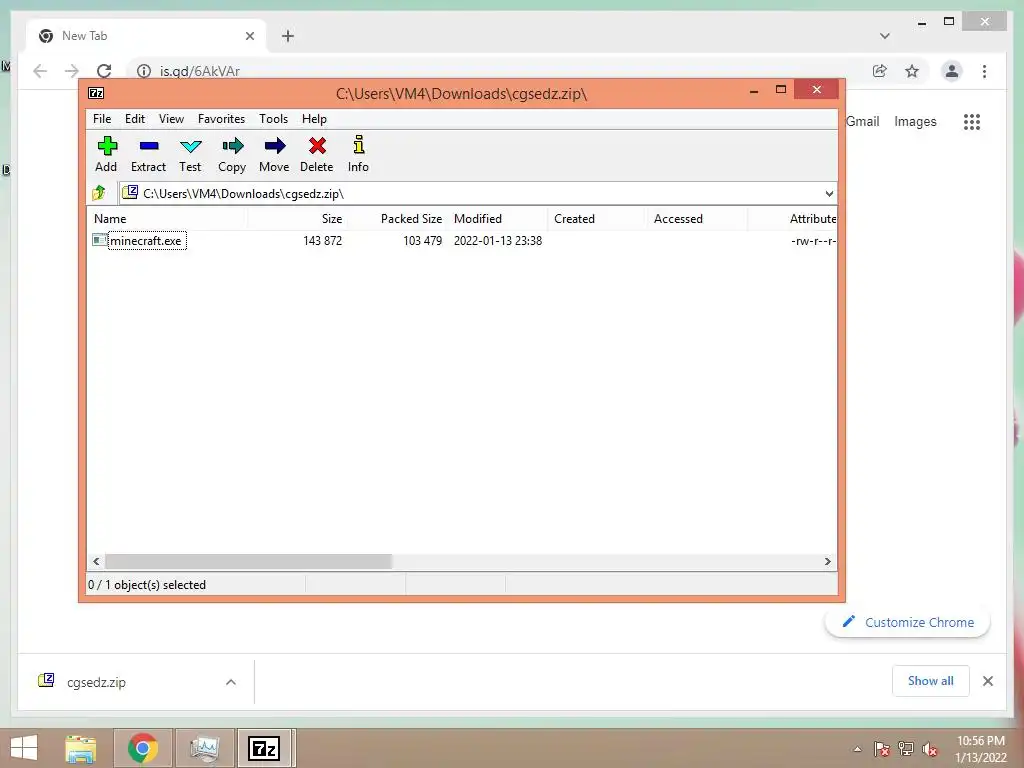Viewport: 1024px width, 768px height.
Task: Click the scroll right arrow
Action: (x=827, y=562)
